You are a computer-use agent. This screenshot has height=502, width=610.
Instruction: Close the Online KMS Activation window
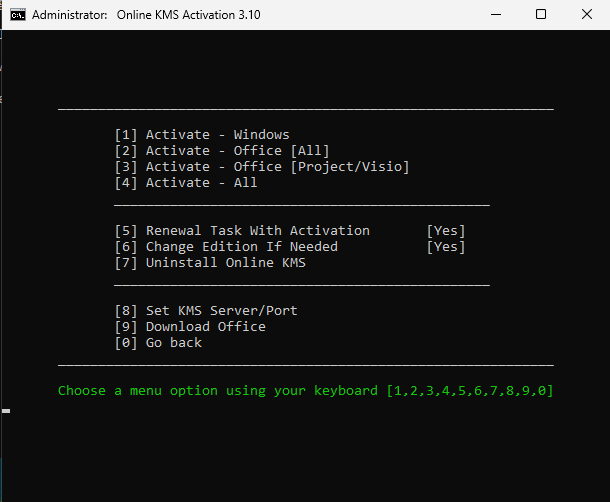point(587,15)
